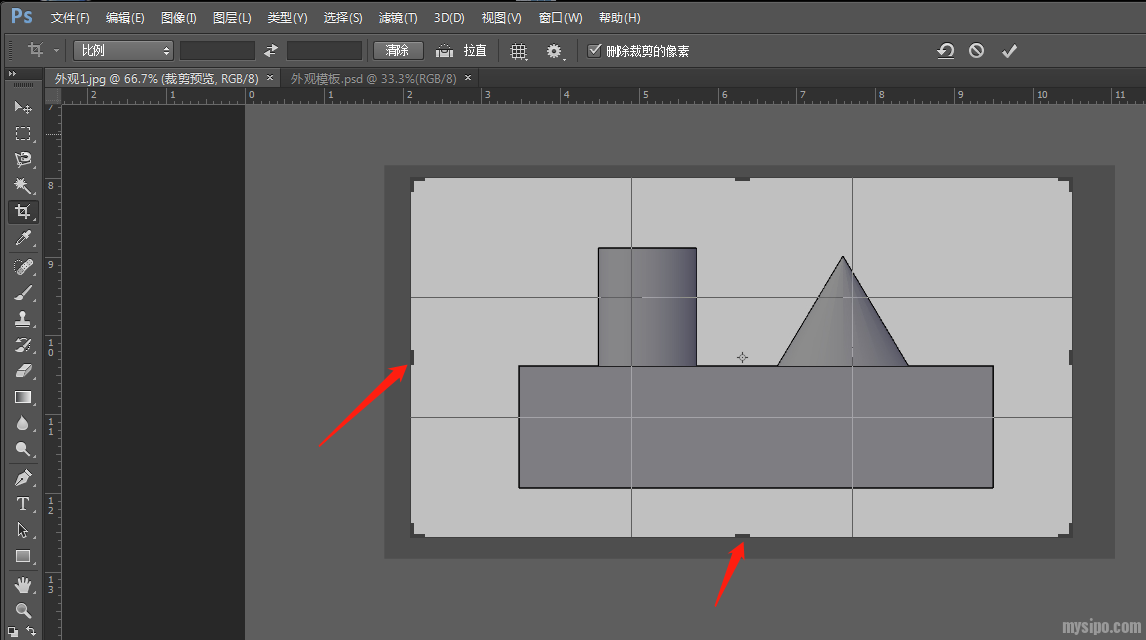Open the crop overlay grid options
The image size is (1146, 640).
(x=518, y=51)
